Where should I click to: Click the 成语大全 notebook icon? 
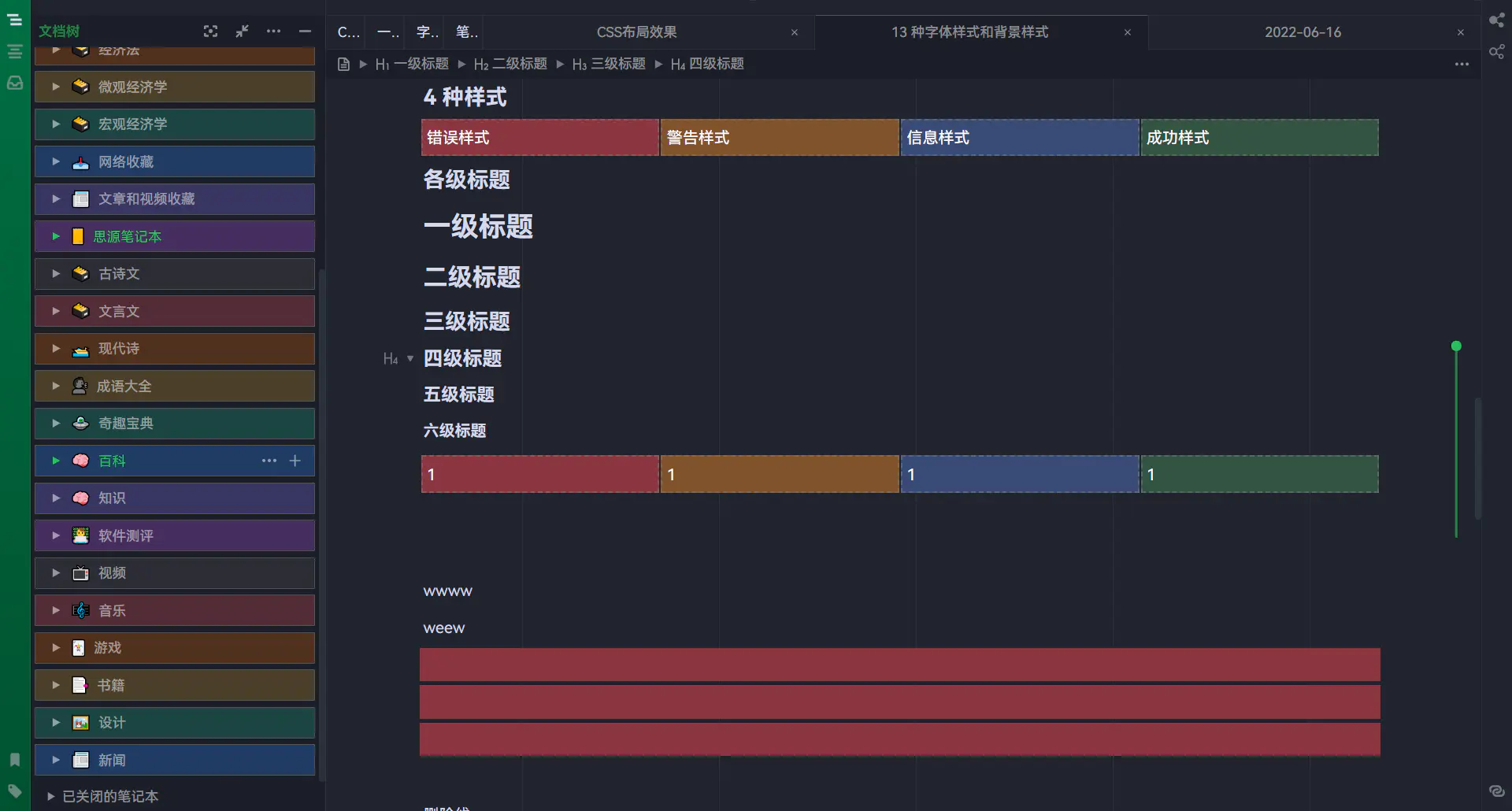point(80,386)
